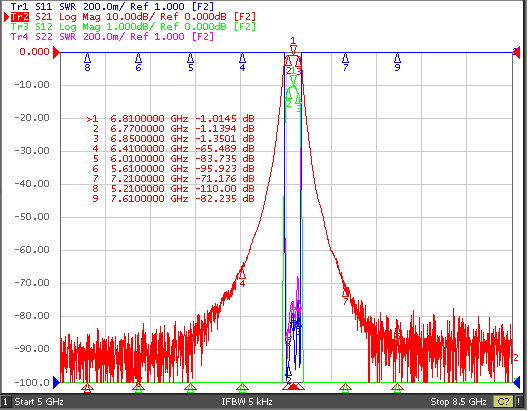Select red marker 7 on the S21 curve
This screenshot has width=528, height=411.
[345, 296]
